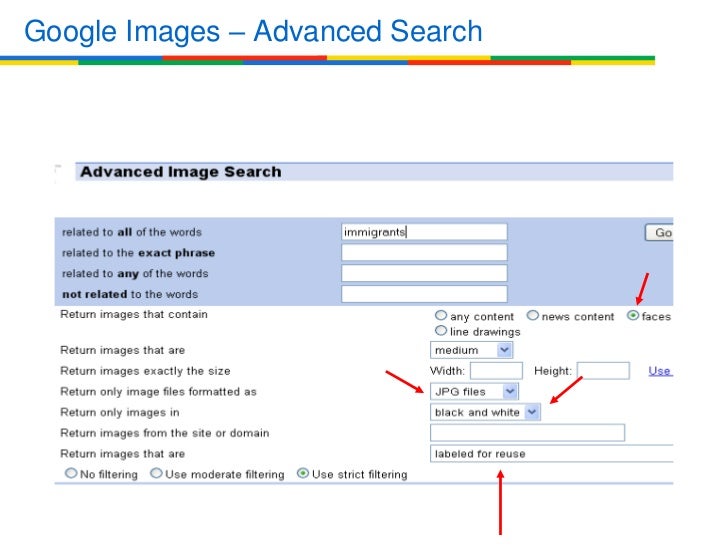Click the Height input field
This screenshot has width=728, height=546.
603,371
